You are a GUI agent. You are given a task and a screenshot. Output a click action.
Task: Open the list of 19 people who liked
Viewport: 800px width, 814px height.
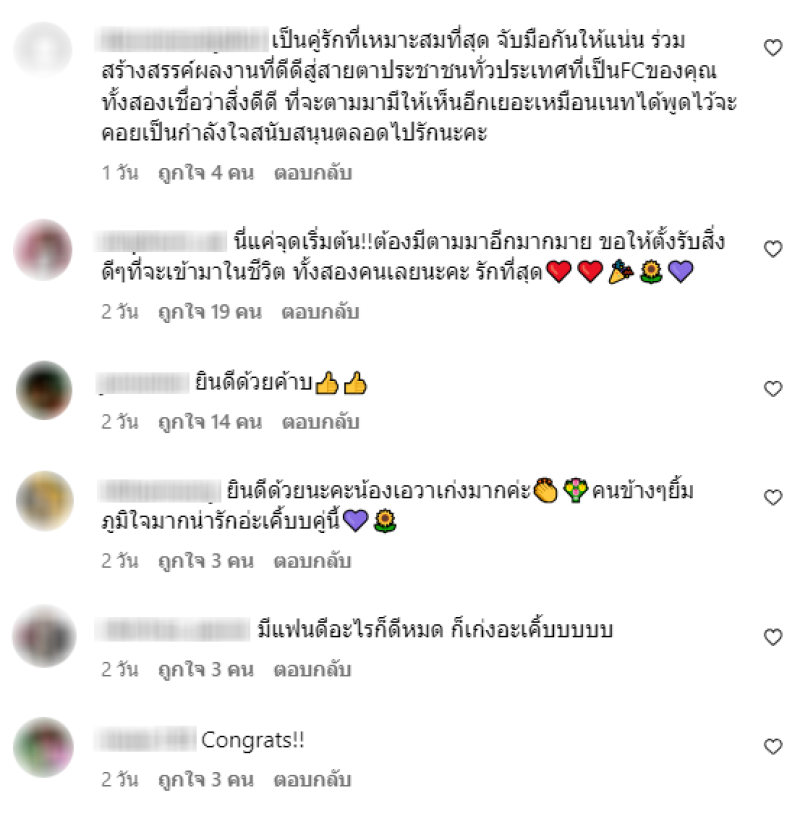210,312
